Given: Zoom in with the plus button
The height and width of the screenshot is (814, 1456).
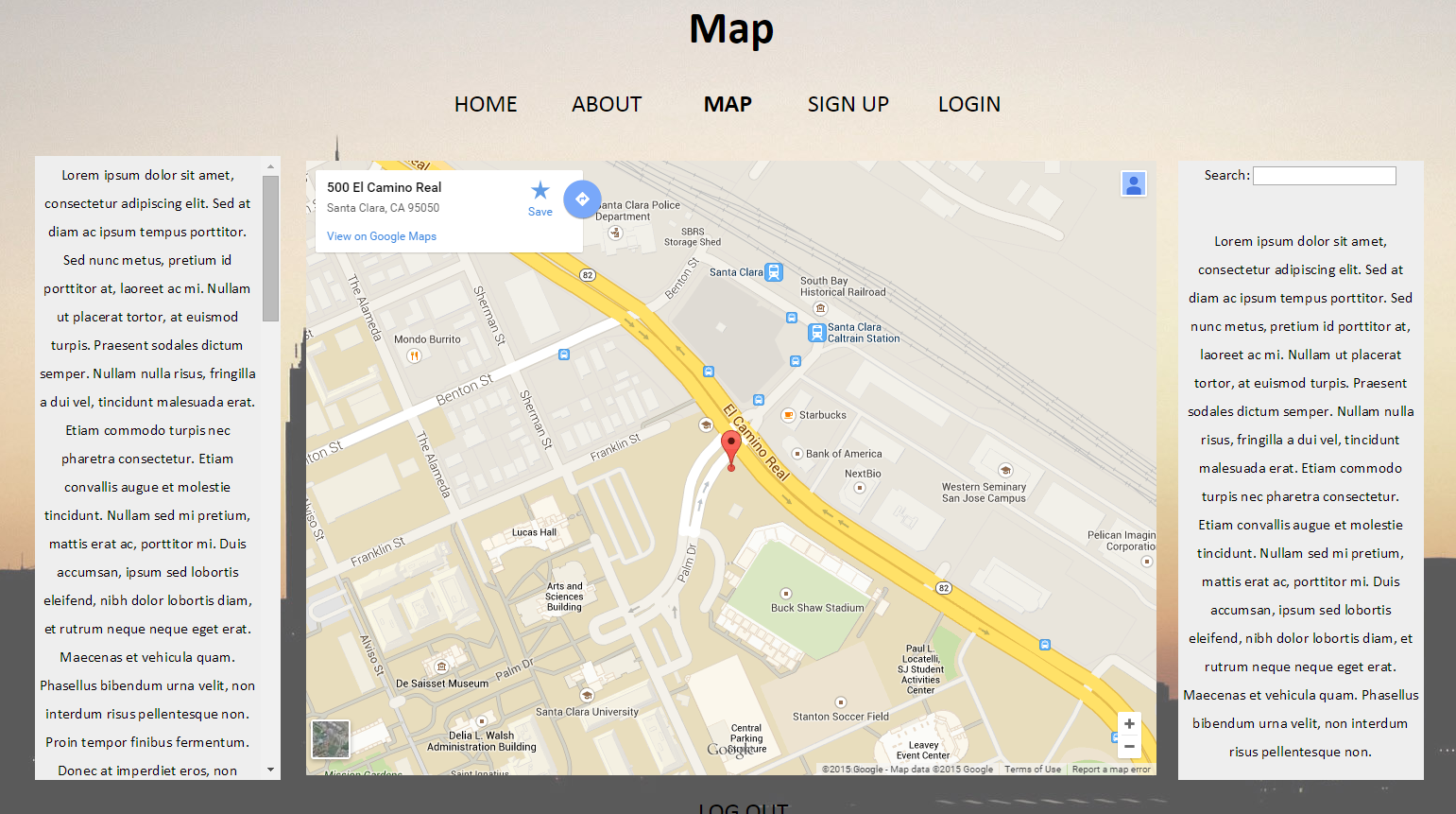Looking at the screenshot, I should click(x=1129, y=724).
